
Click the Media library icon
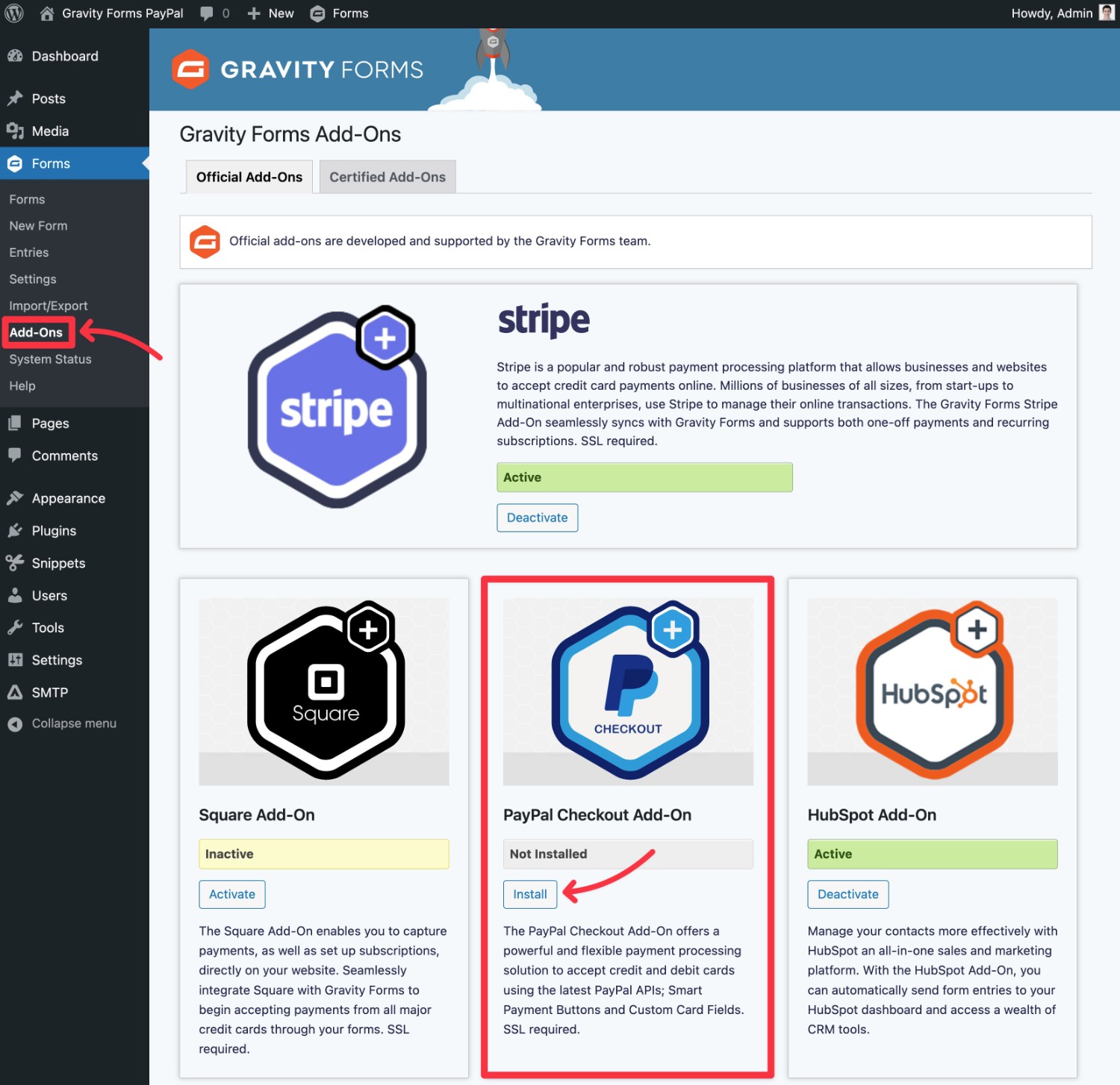coord(15,131)
